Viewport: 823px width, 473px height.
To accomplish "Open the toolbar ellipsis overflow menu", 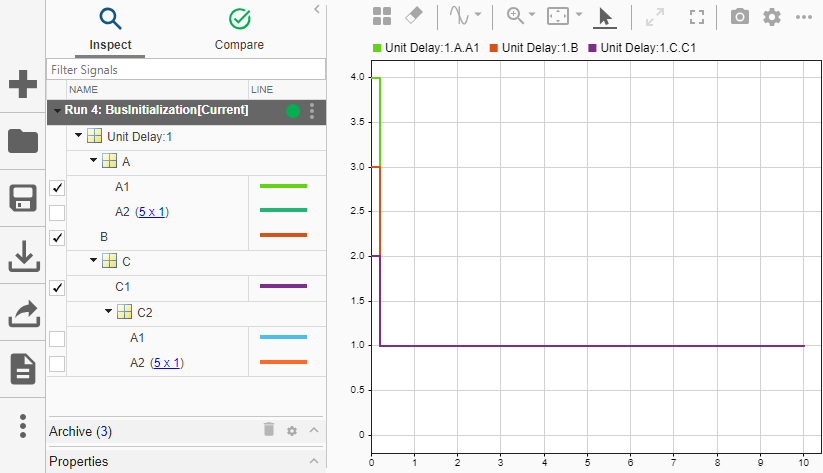I will (x=804, y=17).
